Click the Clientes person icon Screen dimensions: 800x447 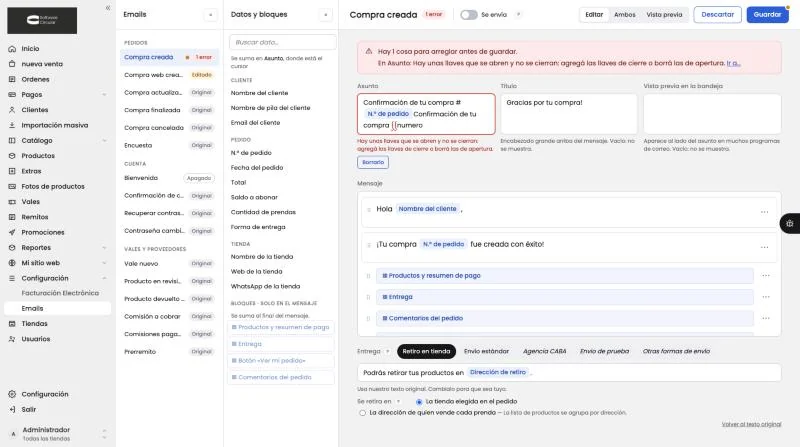12,110
